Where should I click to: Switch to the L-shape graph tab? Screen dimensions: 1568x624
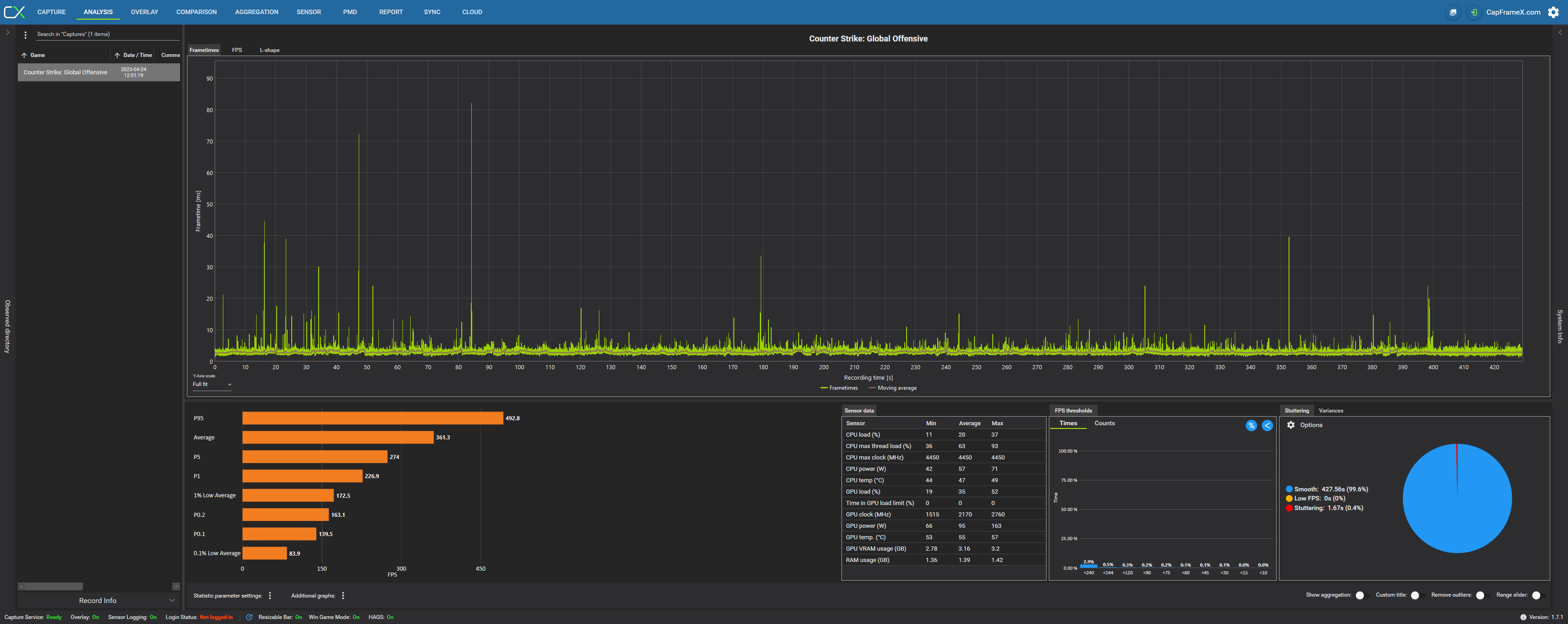pyautogui.click(x=270, y=51)
